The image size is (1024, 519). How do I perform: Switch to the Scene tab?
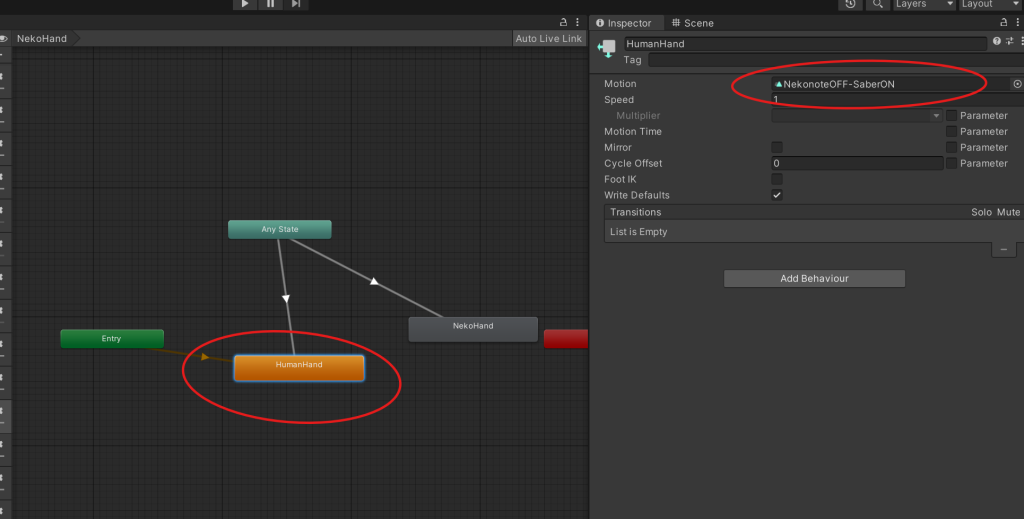[692, 23]
